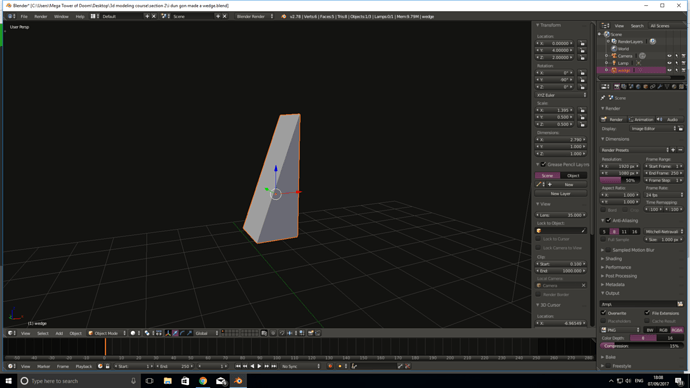Image resolution: width=690 pixels, height=388 pixels.
Task: Expand the Shading panel
Action: coord(613,259)
